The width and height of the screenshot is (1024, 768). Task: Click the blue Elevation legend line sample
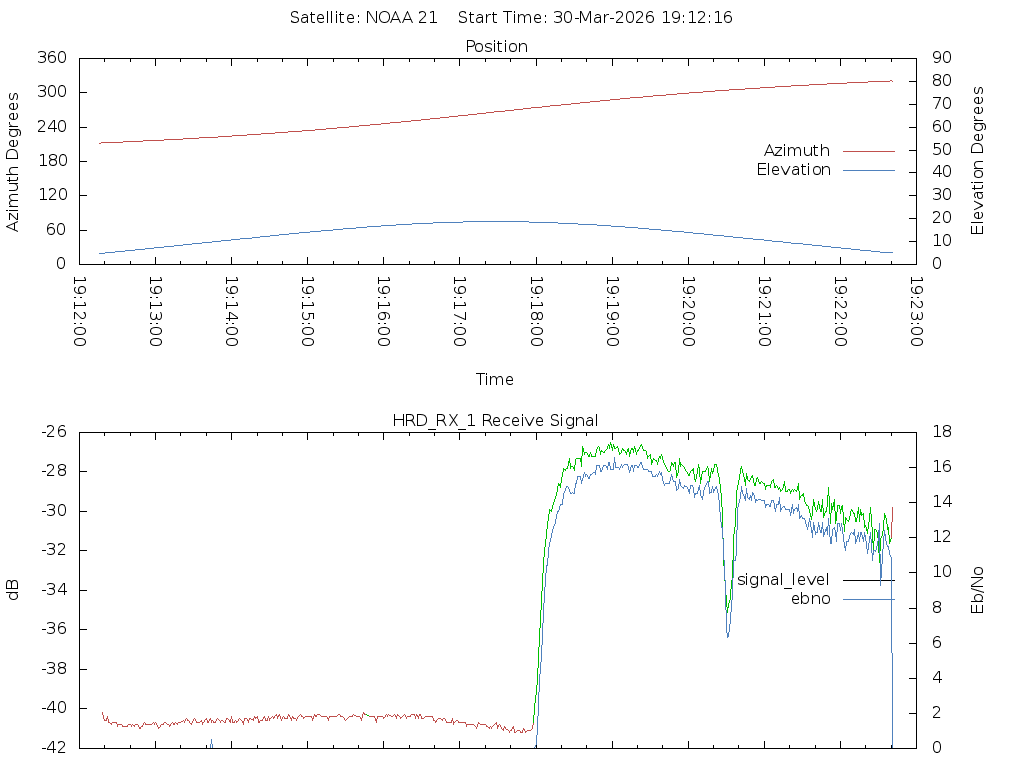click(868, 170)
